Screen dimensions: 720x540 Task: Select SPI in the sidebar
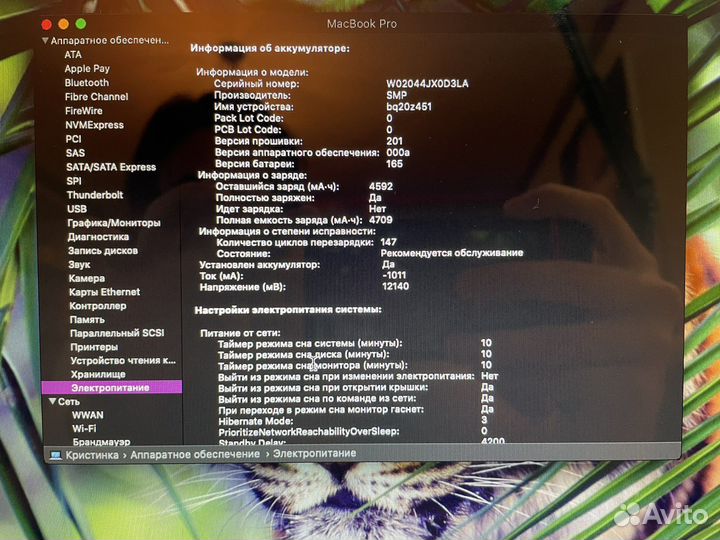pos(74,181)
